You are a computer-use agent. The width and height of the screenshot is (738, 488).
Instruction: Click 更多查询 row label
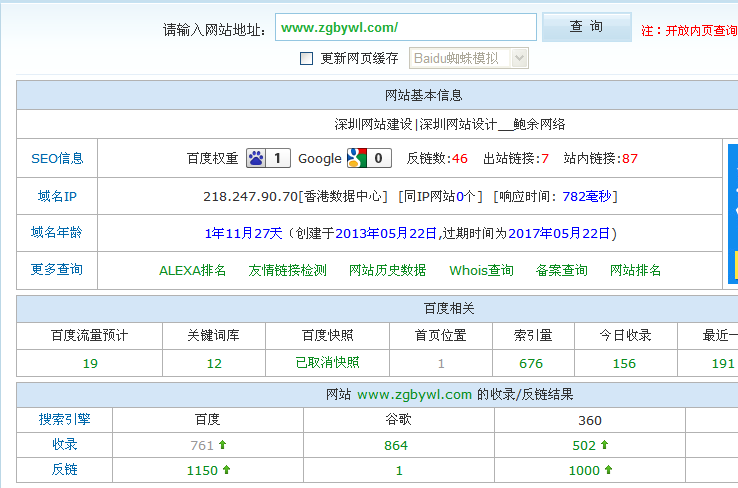point(57,270)
